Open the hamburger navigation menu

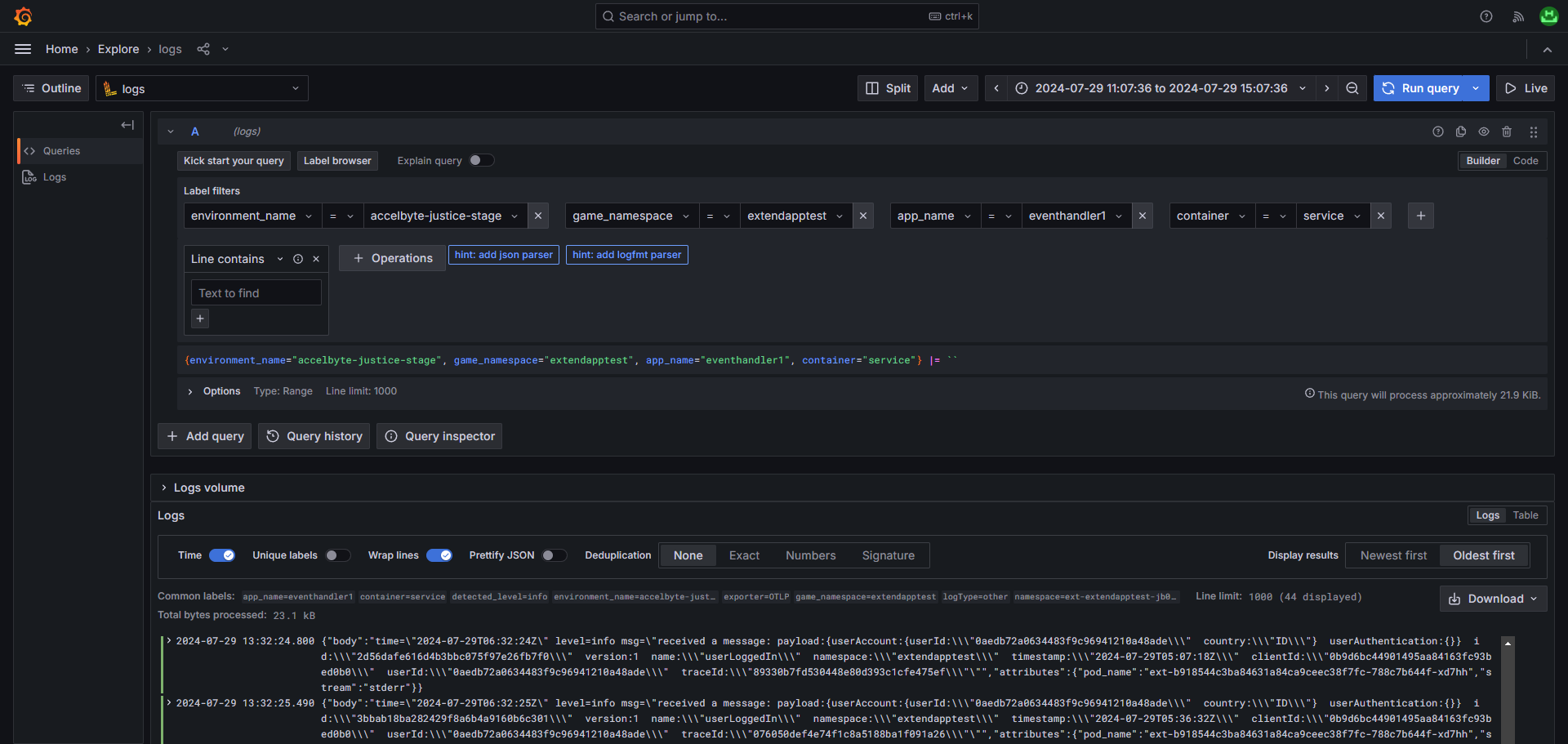[x=23, y=49]
